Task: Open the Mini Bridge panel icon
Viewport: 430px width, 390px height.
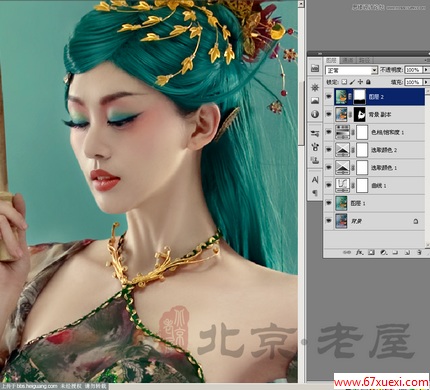Action: point(315,68)
